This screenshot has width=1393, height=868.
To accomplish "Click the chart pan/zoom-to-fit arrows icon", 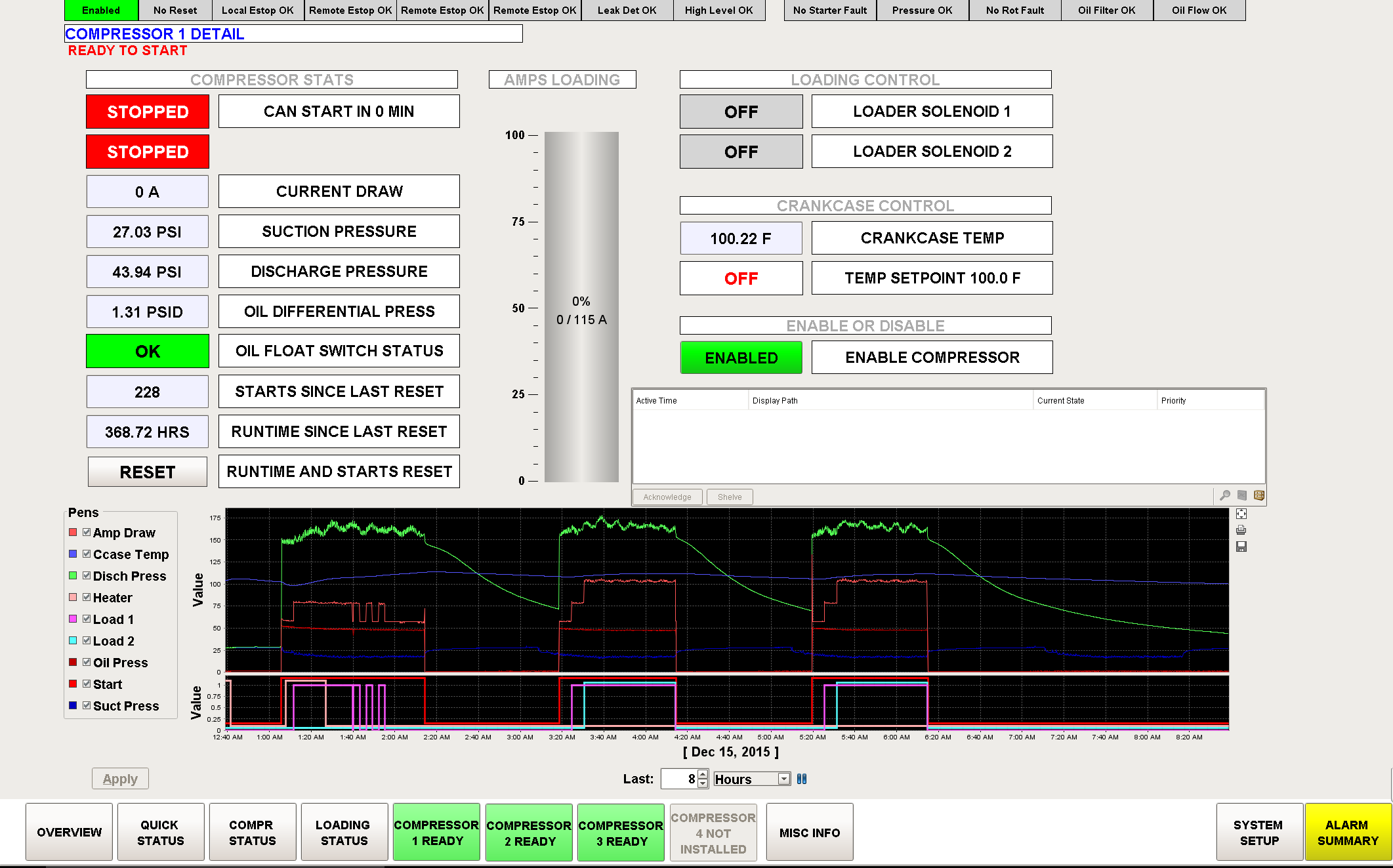I will tap(1241, 514).
